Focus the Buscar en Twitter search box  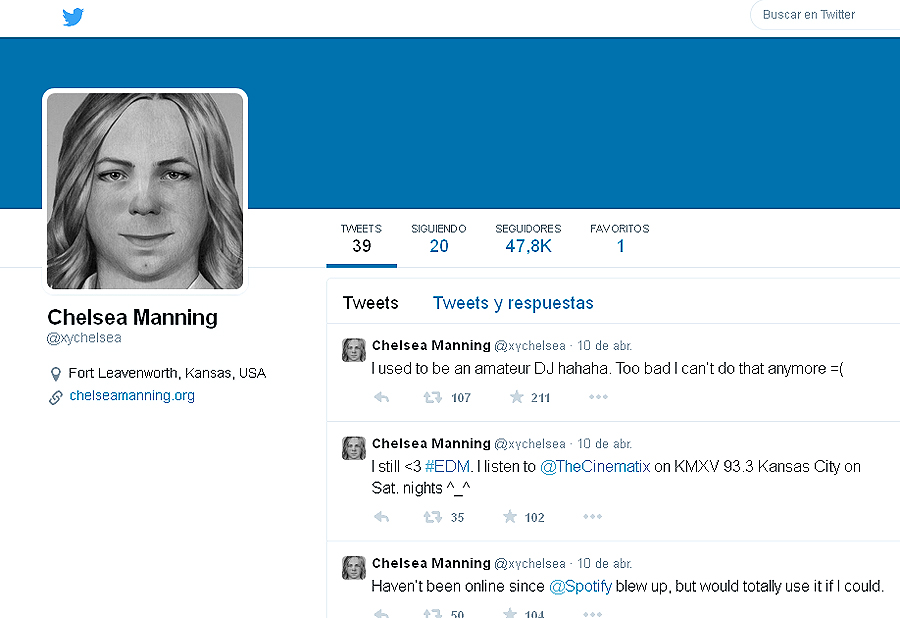[x=825, y=15]
